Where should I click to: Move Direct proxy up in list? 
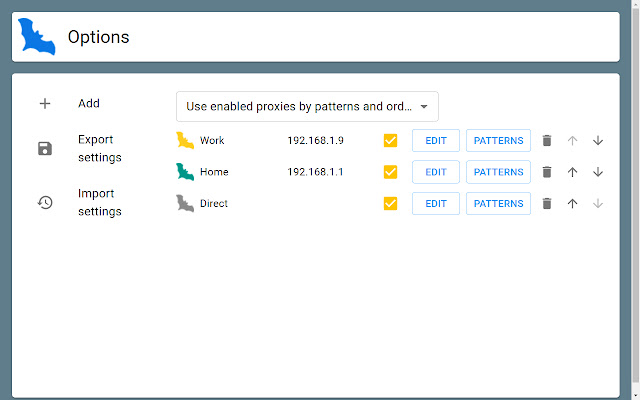pyautogui.click(x=573, y=204)
